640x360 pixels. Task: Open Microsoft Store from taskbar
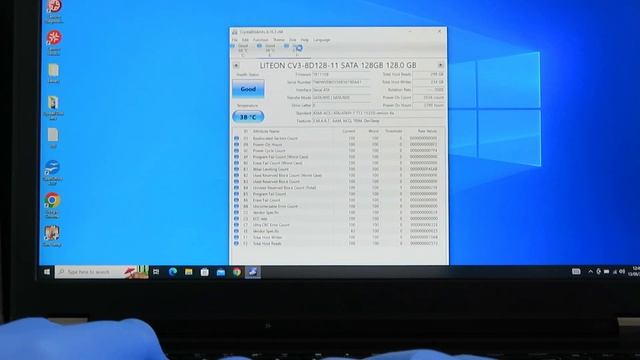(204, 272)
